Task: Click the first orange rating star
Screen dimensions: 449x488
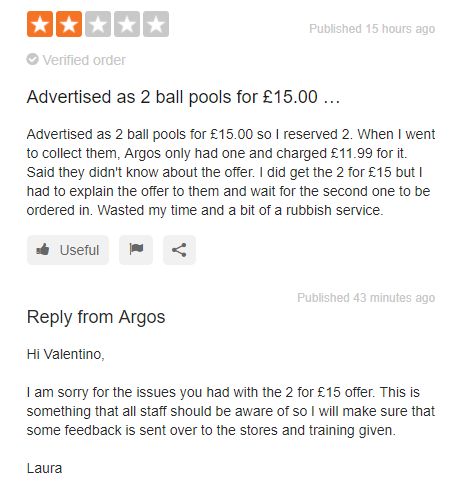Action: click(x=40, y=24)
